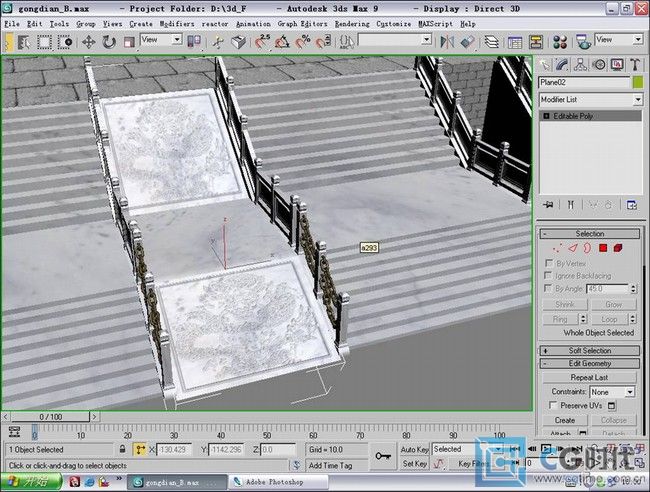
Task: Toggle Window/Crossing selection mode
Action: (65, 42)
